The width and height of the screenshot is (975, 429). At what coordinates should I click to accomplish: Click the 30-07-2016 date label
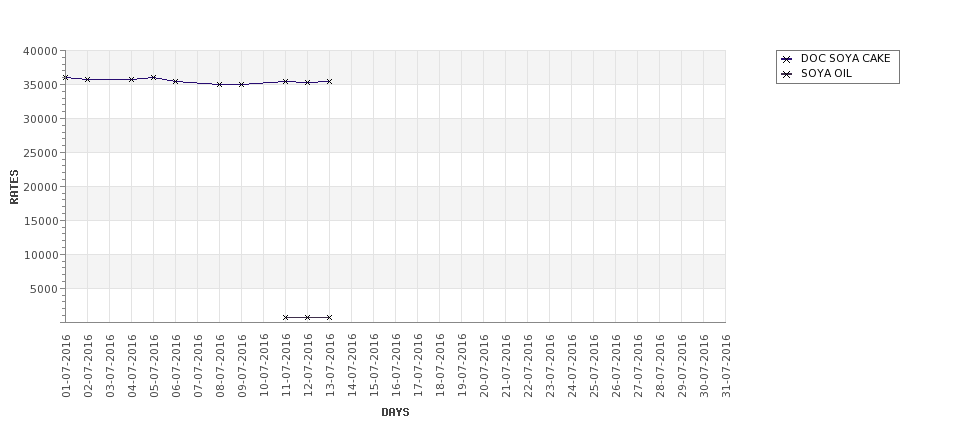click(703, 366)
